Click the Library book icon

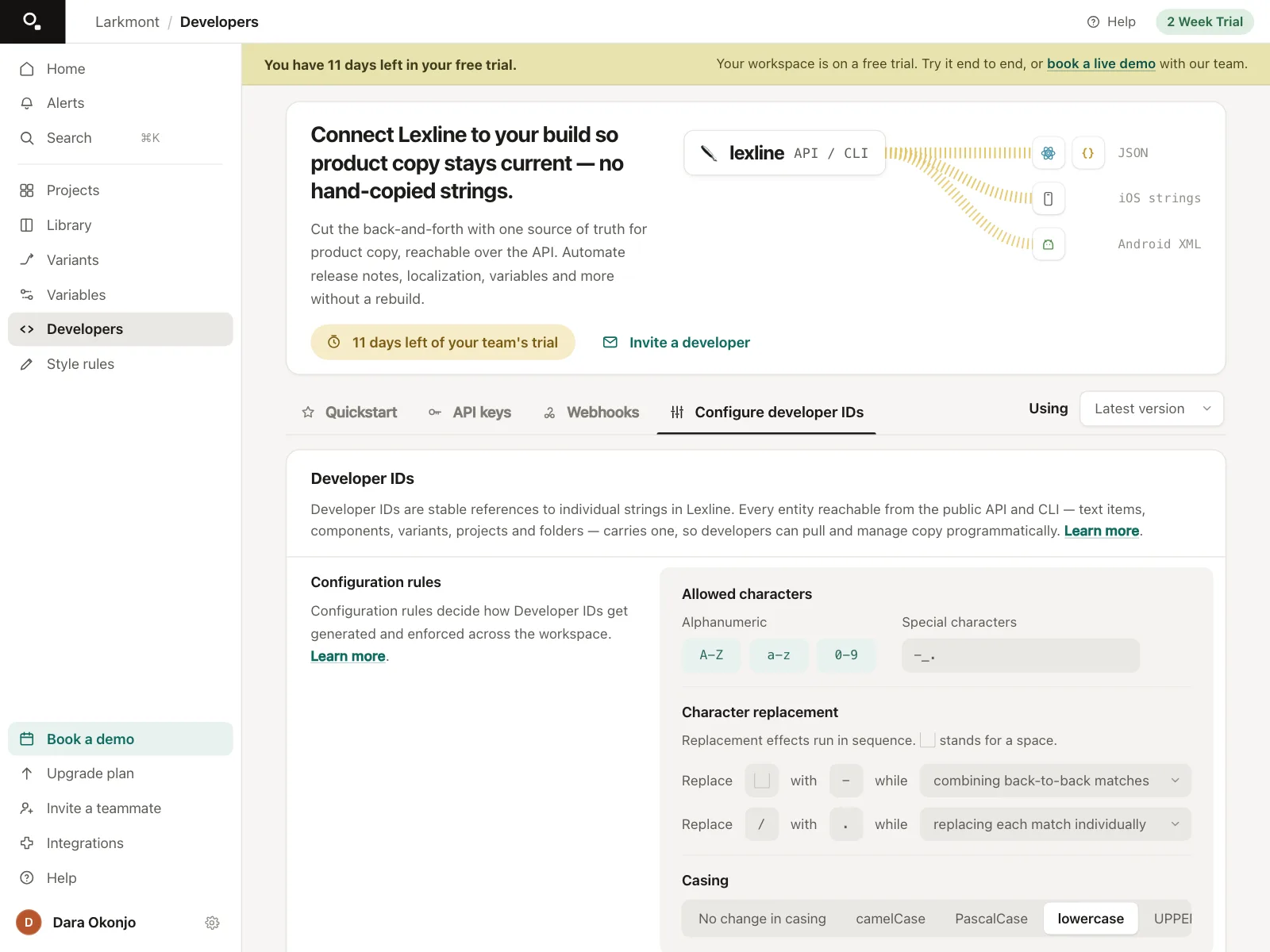(27, 225)
